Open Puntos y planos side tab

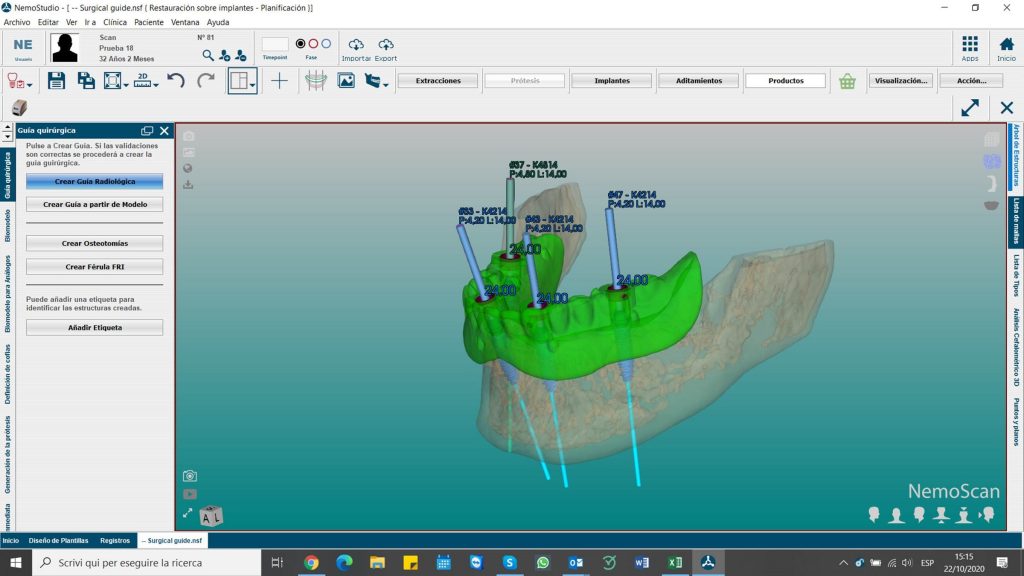coord(1016,422)
